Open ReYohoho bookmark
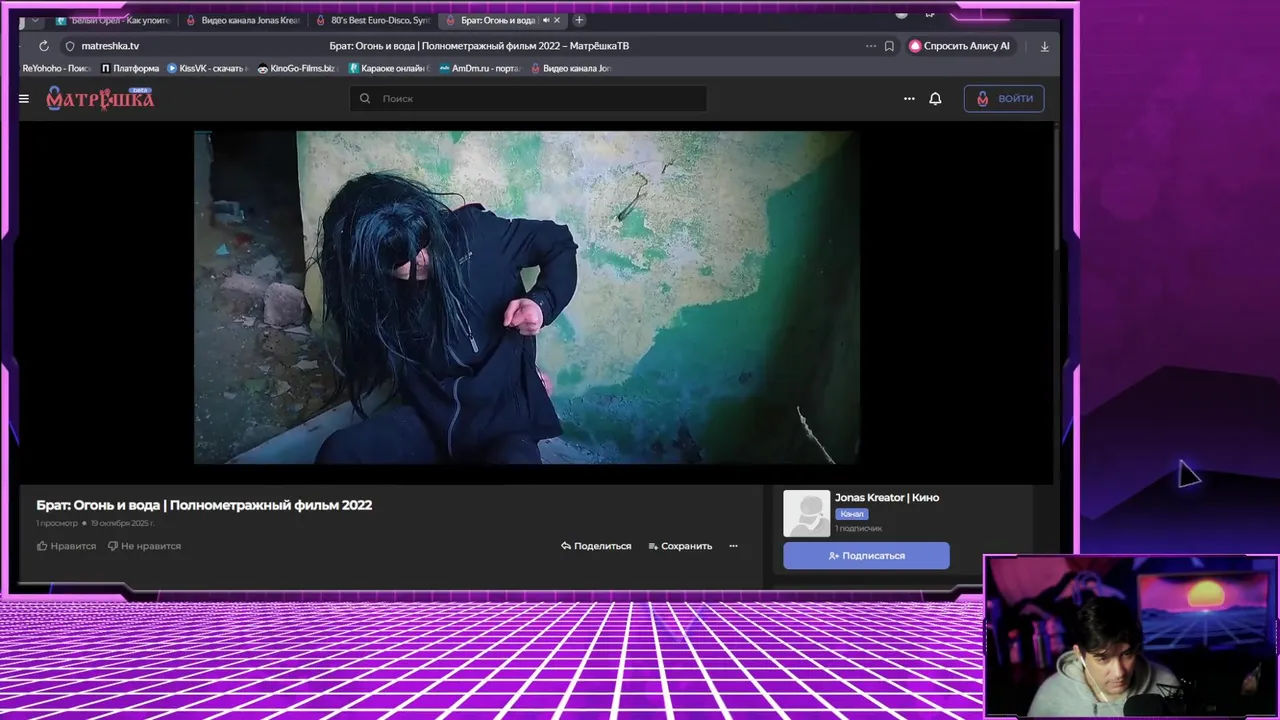 click(57, 68)
